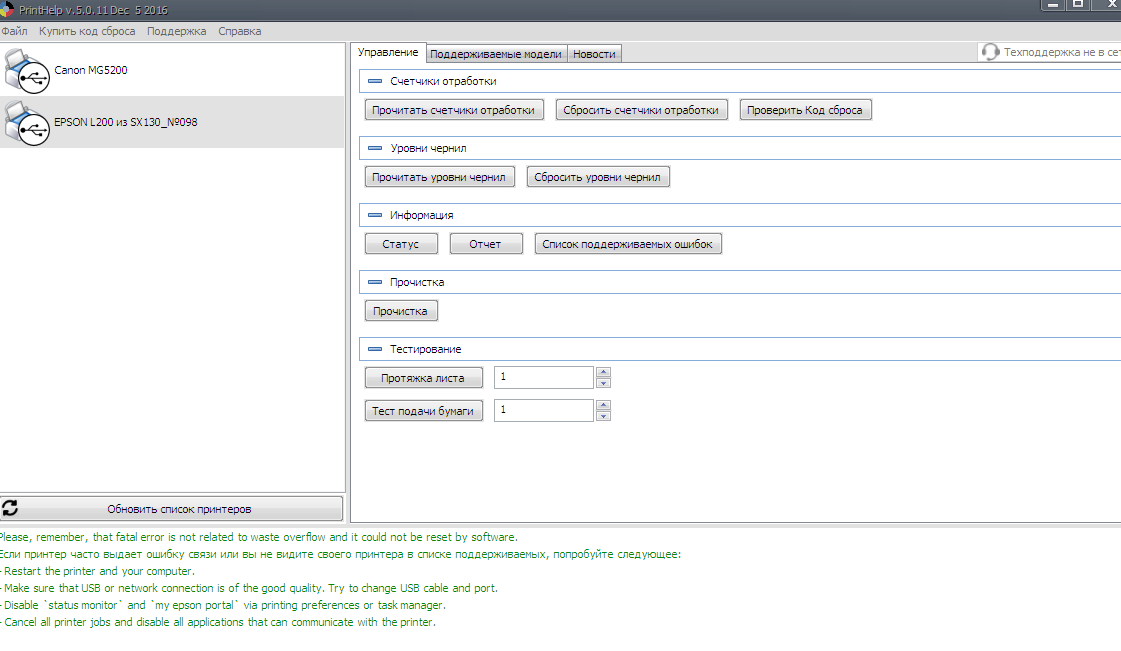The image size is (1121, 651).
Task: Open the Поддержка menu
Action: coord(177,31)
